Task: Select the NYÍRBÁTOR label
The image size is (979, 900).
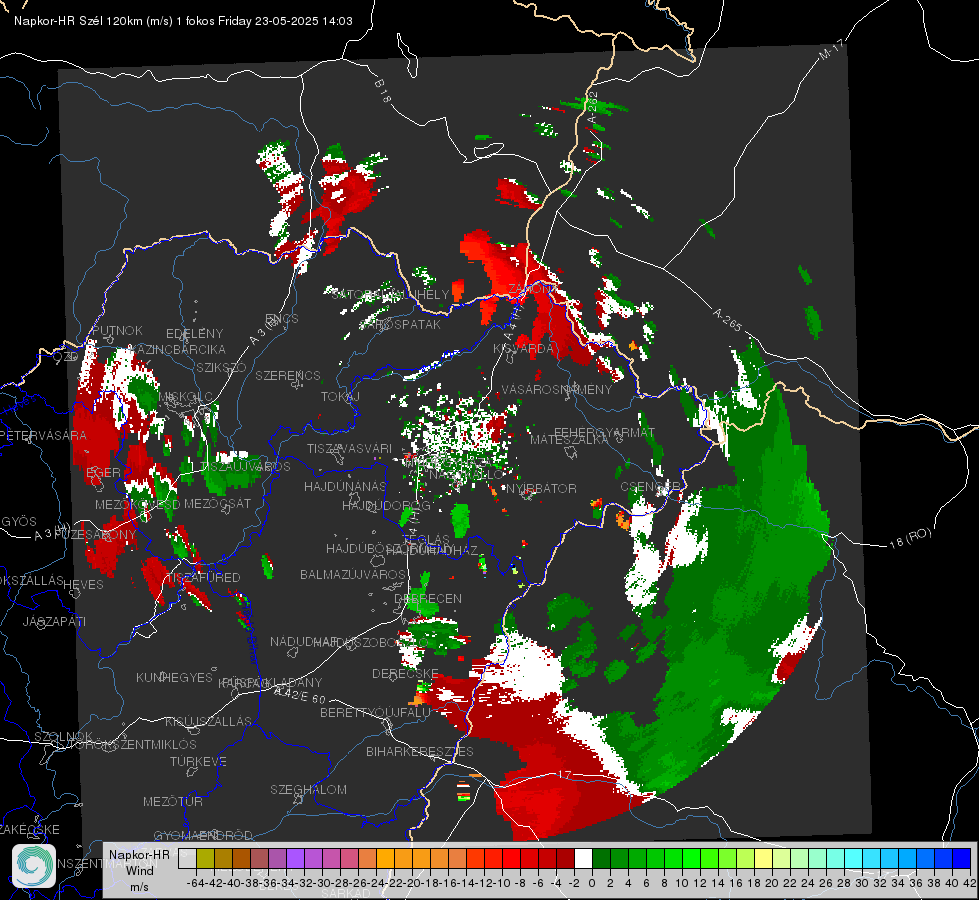Action: tap(541, 488)
